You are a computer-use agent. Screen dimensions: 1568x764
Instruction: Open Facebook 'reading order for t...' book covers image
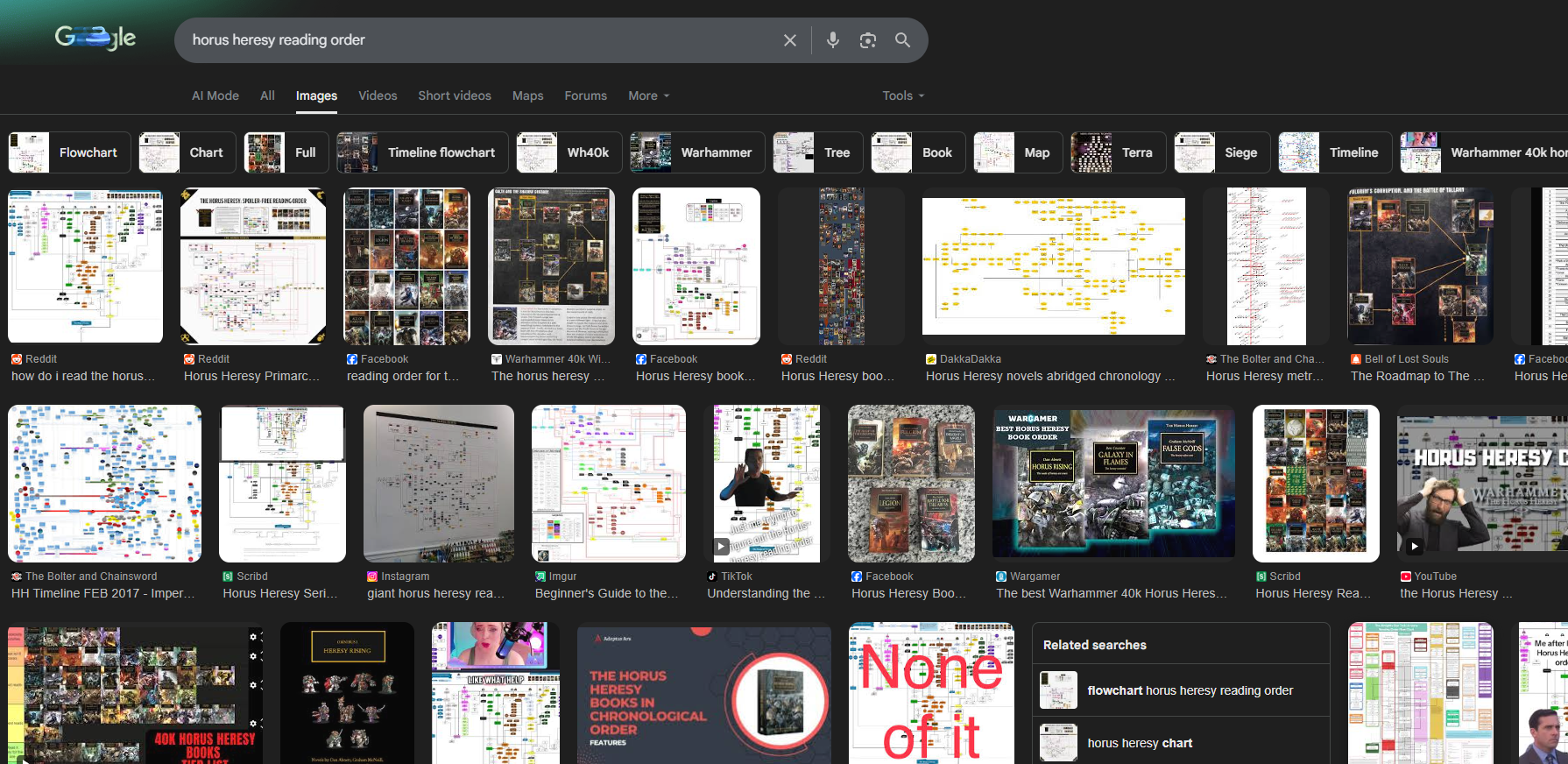[x=406, y=265]
